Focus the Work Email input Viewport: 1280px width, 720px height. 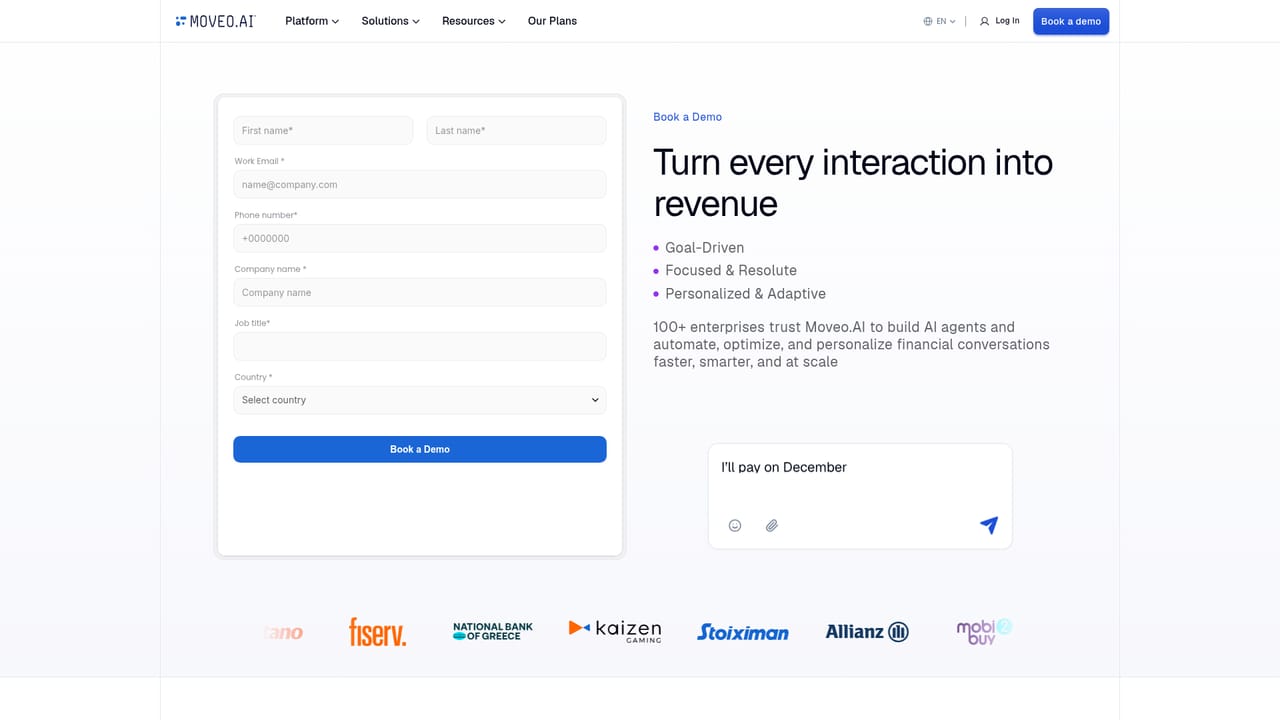coord(420,184)
